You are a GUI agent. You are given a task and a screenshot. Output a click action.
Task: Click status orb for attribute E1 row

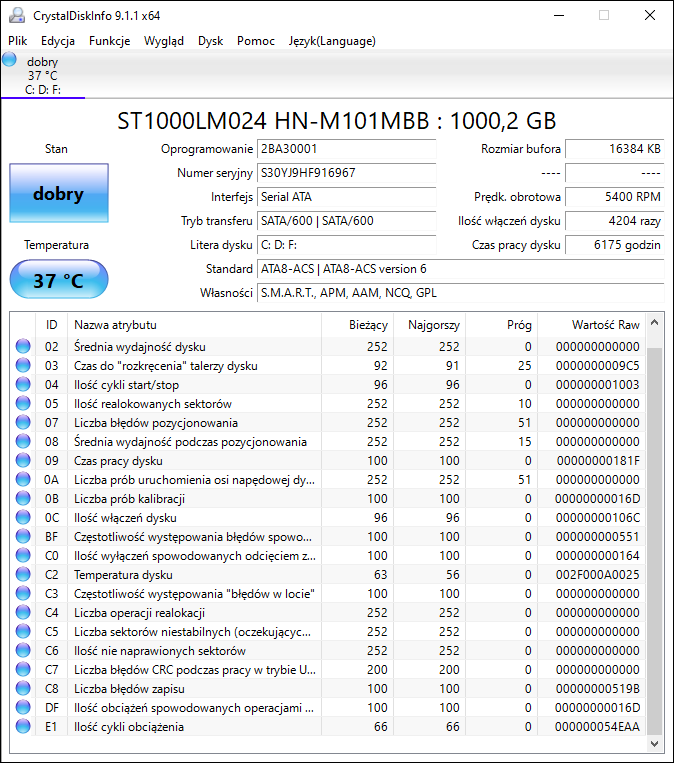[x=23, y=726]
